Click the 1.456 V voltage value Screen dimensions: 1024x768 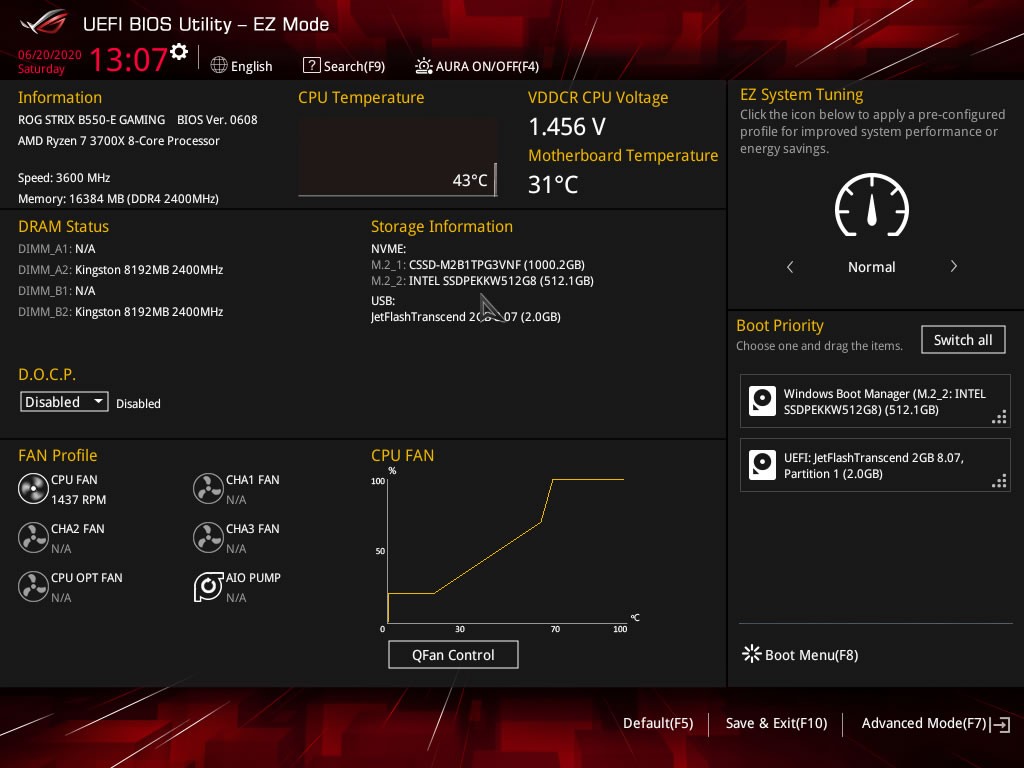567,127
